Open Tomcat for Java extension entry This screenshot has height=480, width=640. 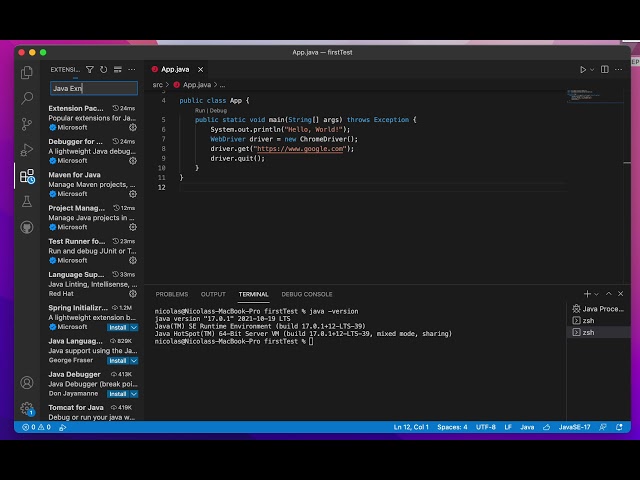93,412
